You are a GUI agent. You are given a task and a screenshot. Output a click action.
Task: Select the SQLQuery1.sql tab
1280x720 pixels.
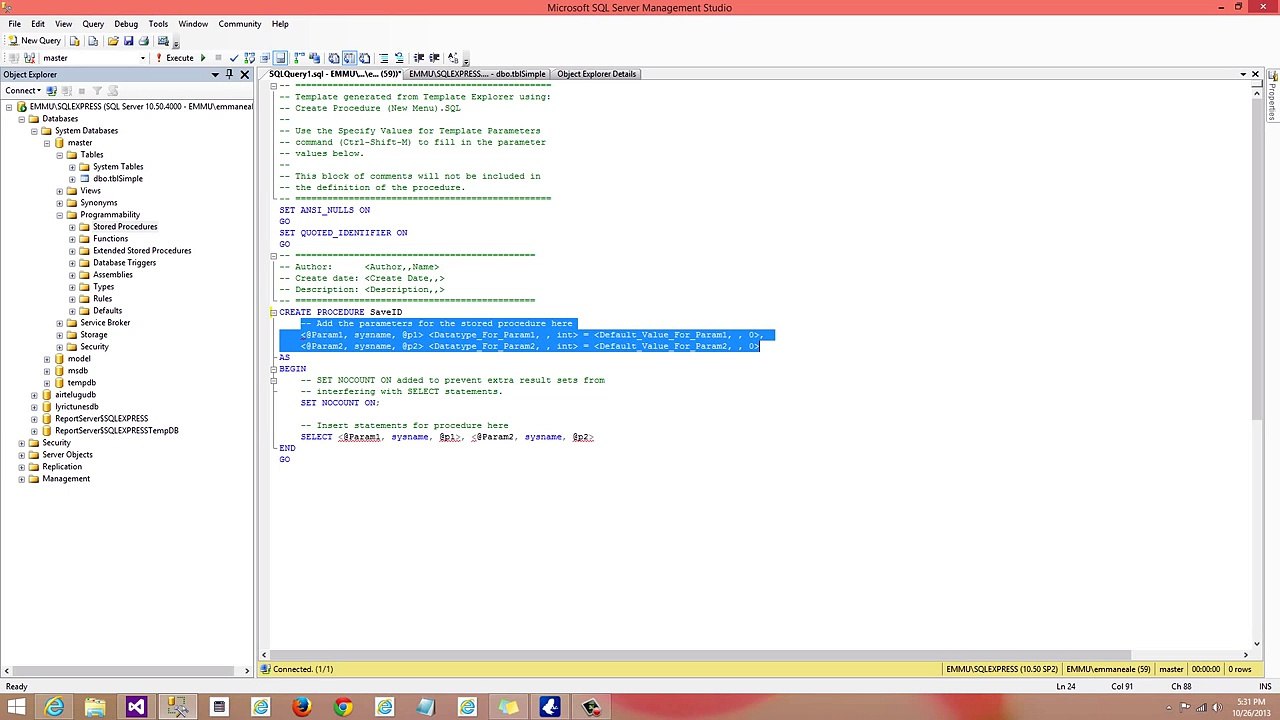pos(334,74)
